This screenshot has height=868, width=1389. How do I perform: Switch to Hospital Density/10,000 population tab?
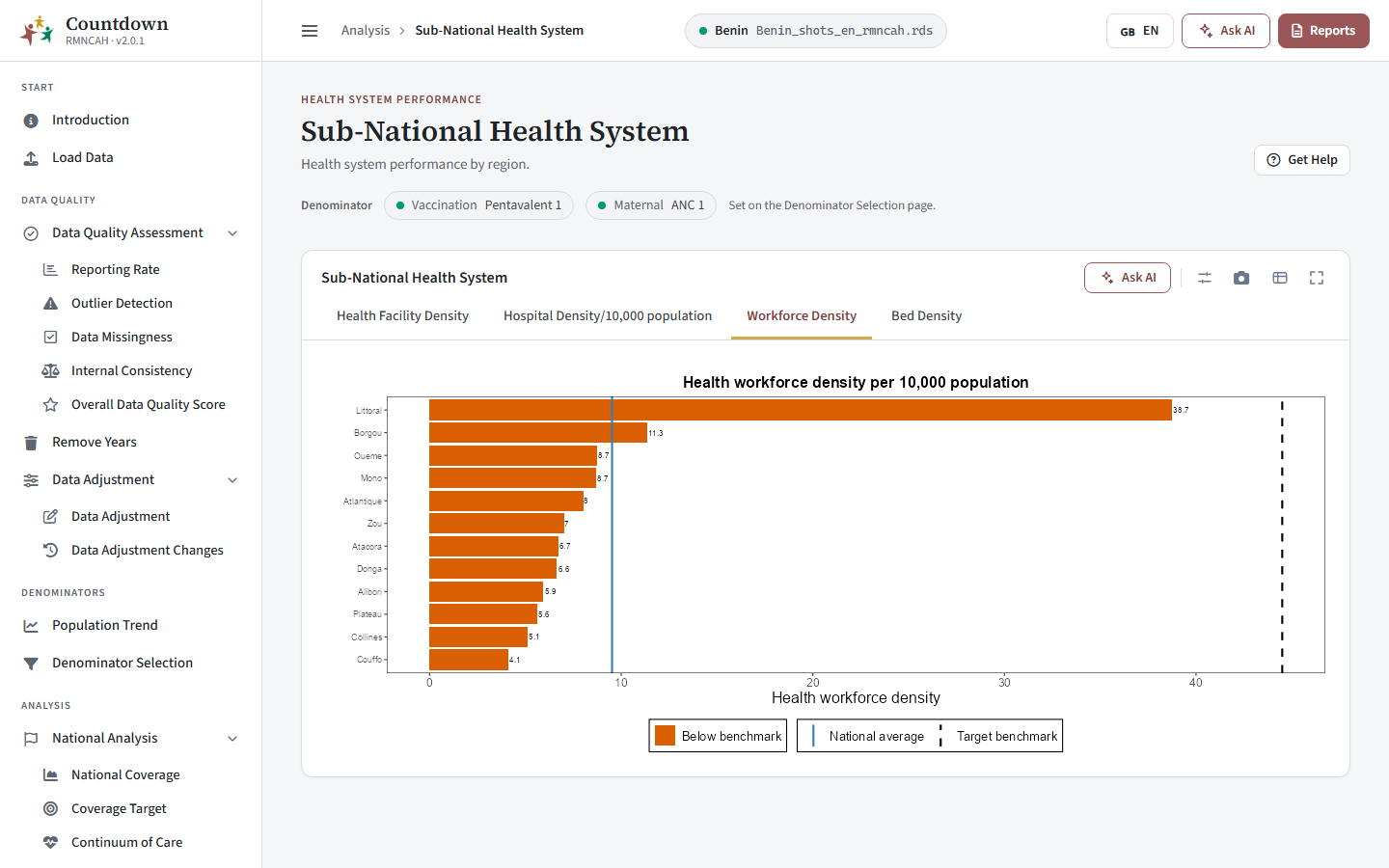(x=608, y=316)
